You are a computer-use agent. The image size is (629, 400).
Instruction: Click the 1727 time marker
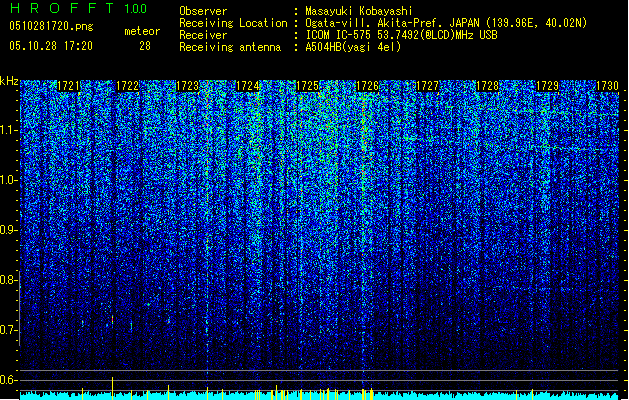pyautogui.click(x=428, y=86)
